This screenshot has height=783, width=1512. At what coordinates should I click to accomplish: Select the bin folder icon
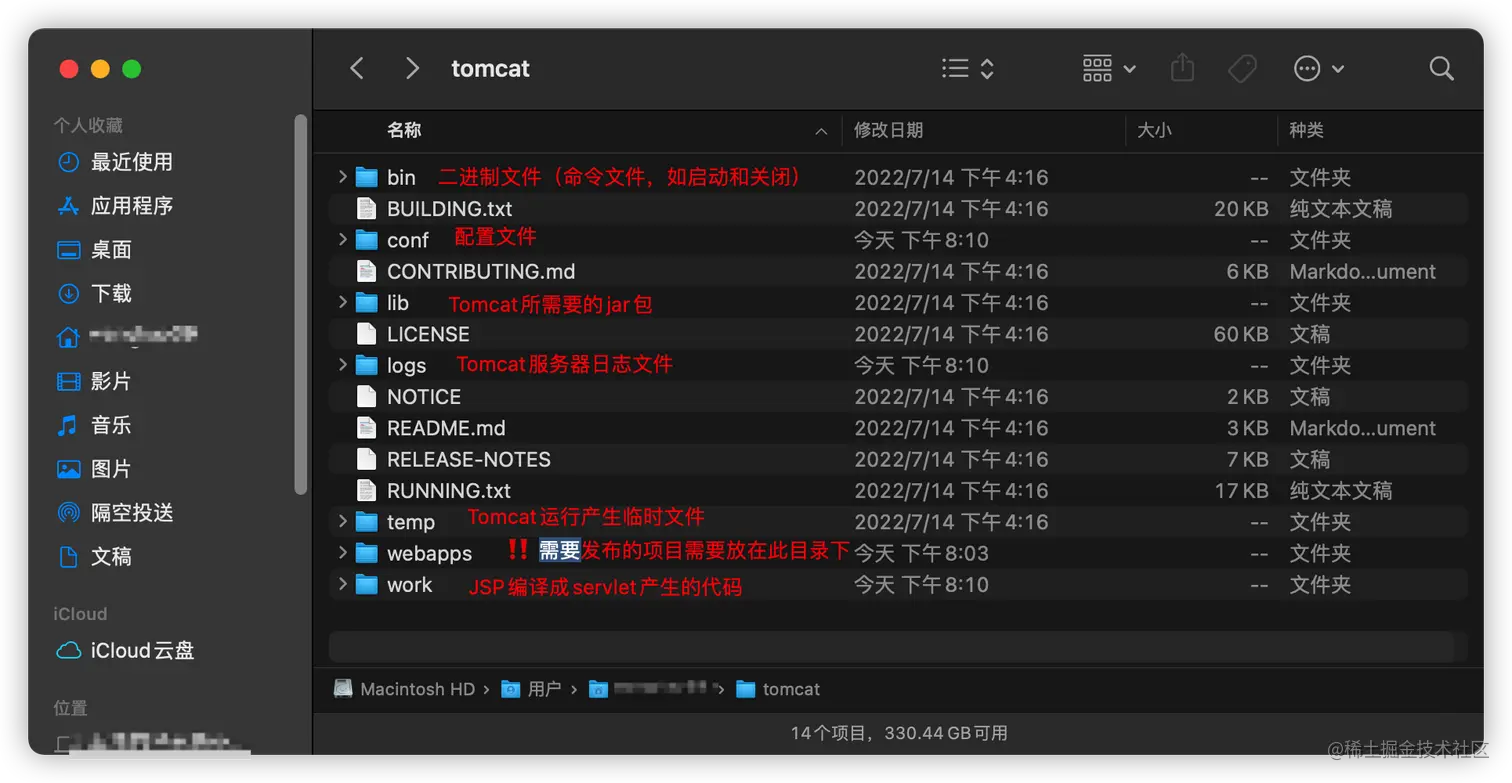(x=367, y=177)
